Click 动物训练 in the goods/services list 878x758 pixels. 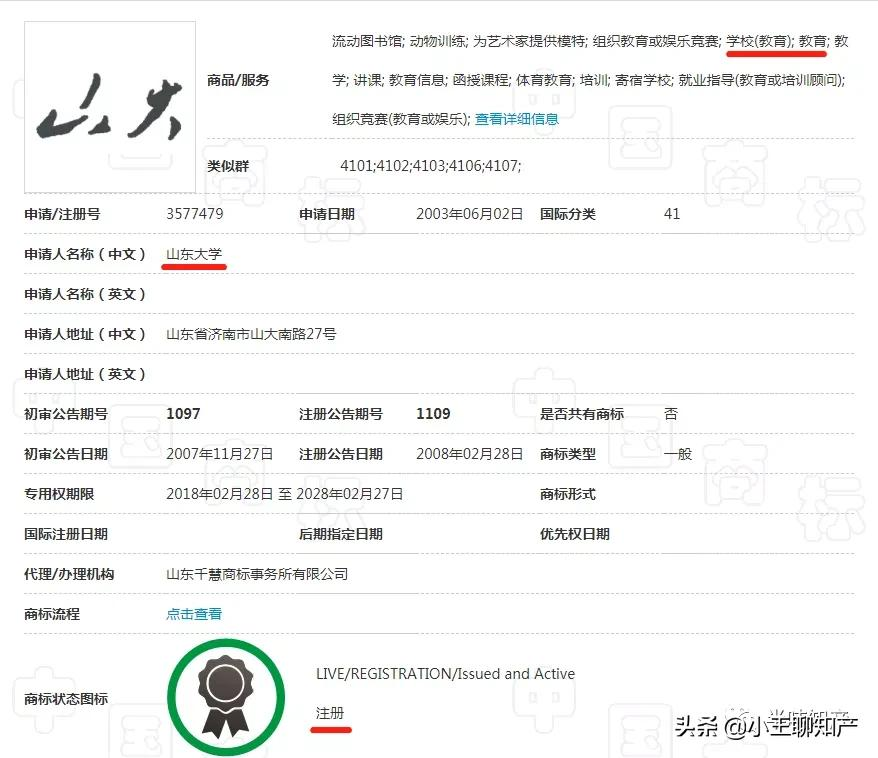[437, 41]
